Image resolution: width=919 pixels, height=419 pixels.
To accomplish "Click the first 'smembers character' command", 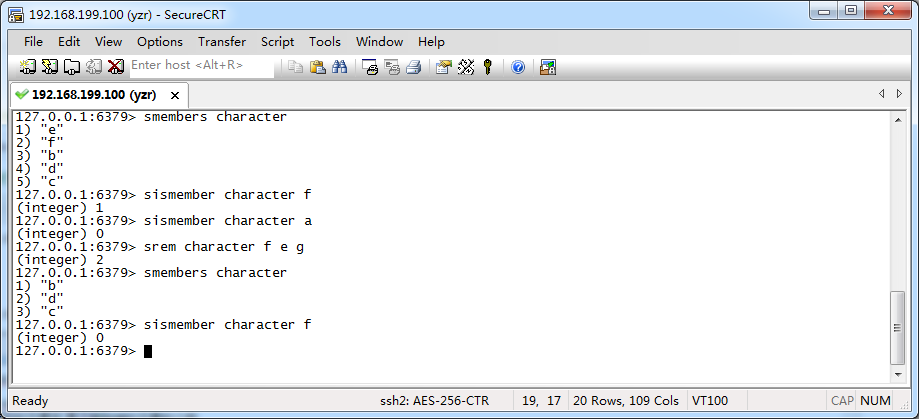I will click(216, 117).
